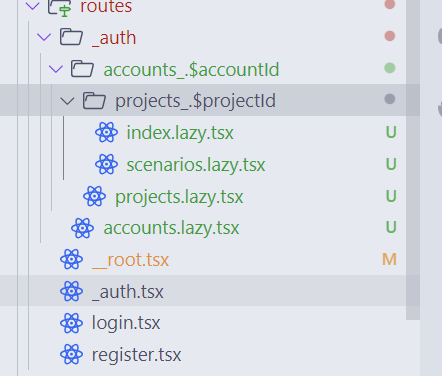Click the U badge of scenarios.lazy.tsx
The width and height of the screenshot is (442, 376).
(391, 164)
